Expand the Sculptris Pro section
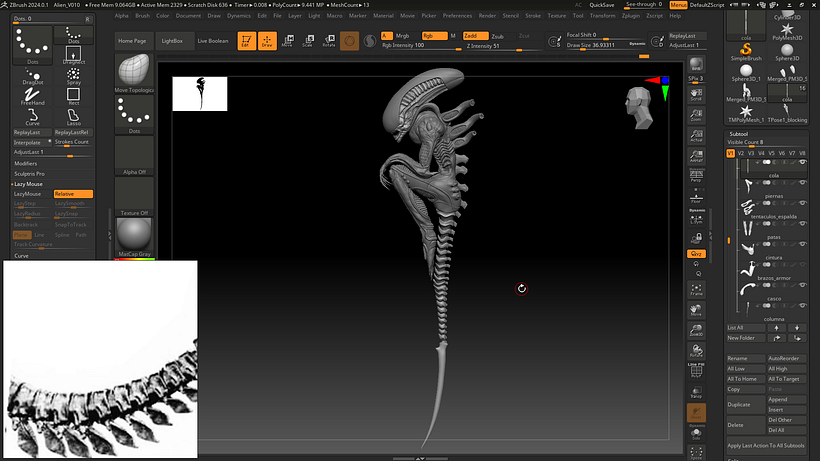The width and height of the screenshot is (820, 461). (x=29, y=174)
